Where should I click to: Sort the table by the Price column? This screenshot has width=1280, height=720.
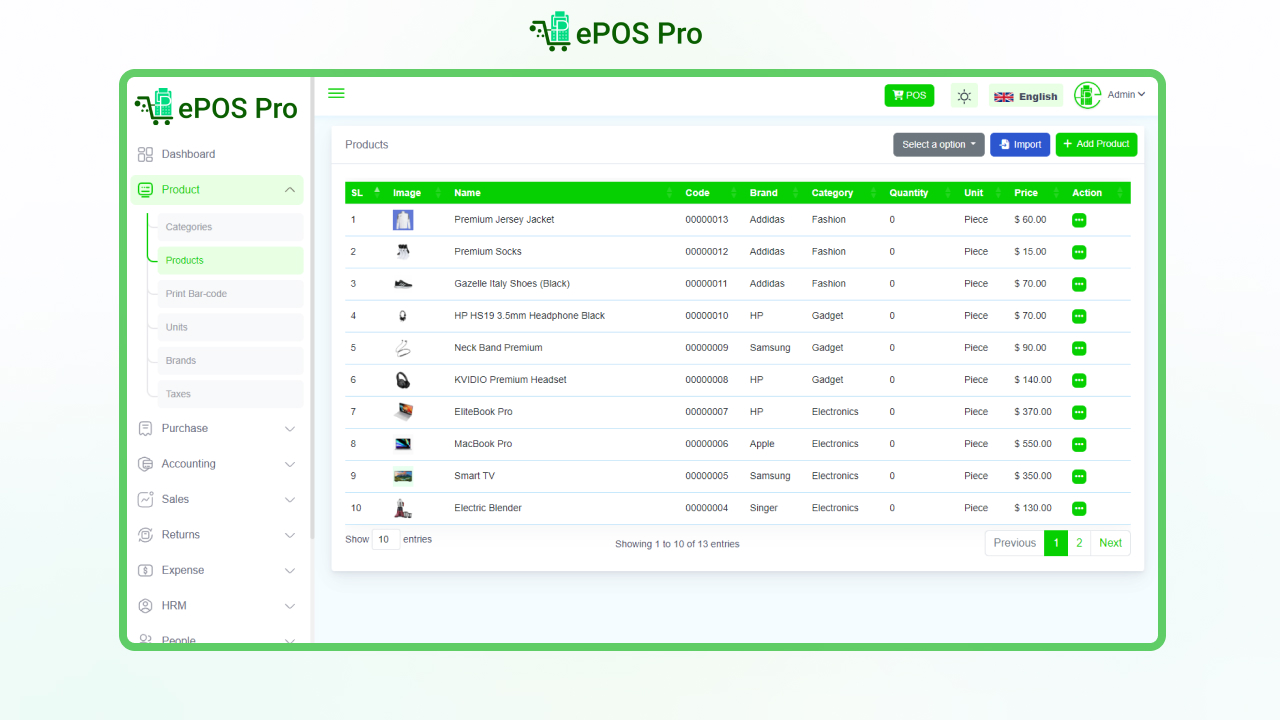tap(1027, 192)
